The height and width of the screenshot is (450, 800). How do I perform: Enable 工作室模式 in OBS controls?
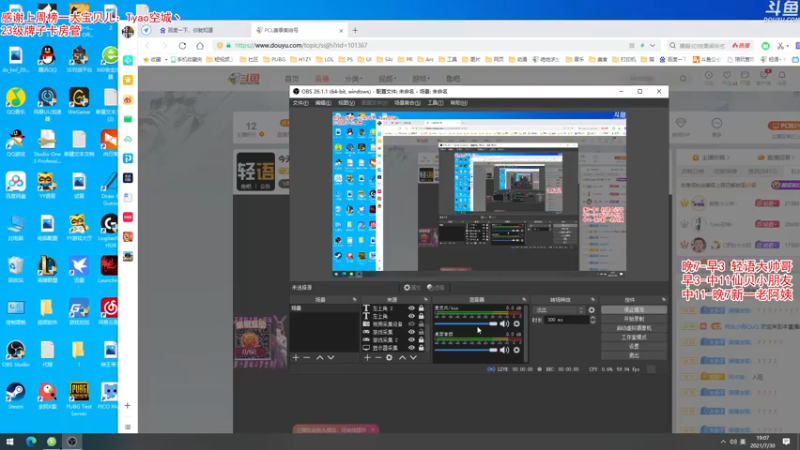(634, 337)
